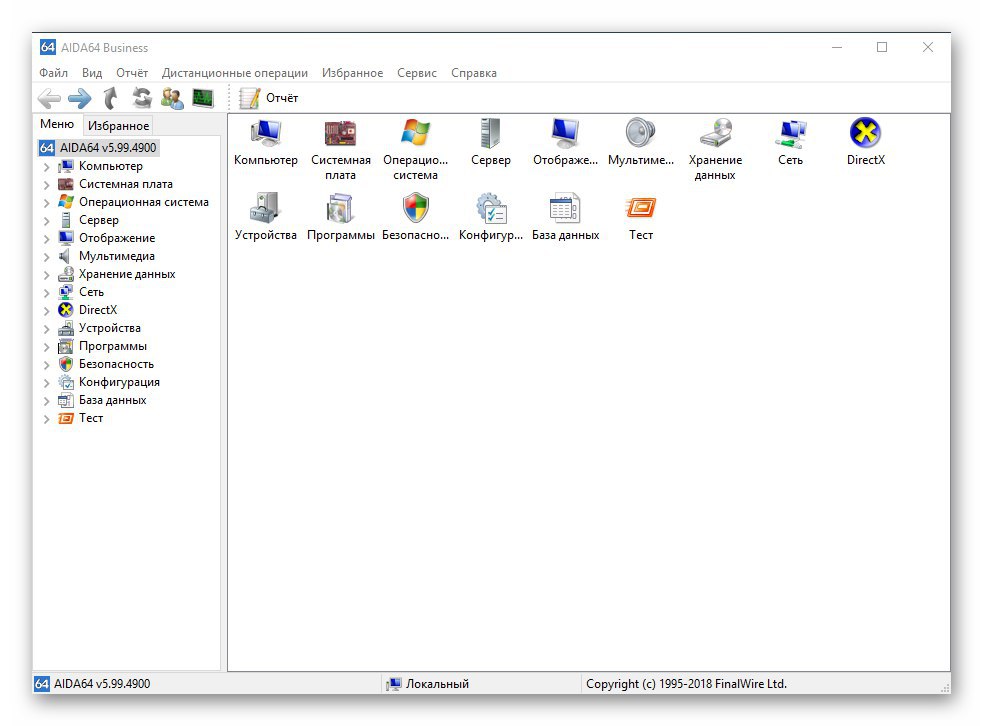
Task: Select Безопасность in the tree
Action: click(116, 364)
